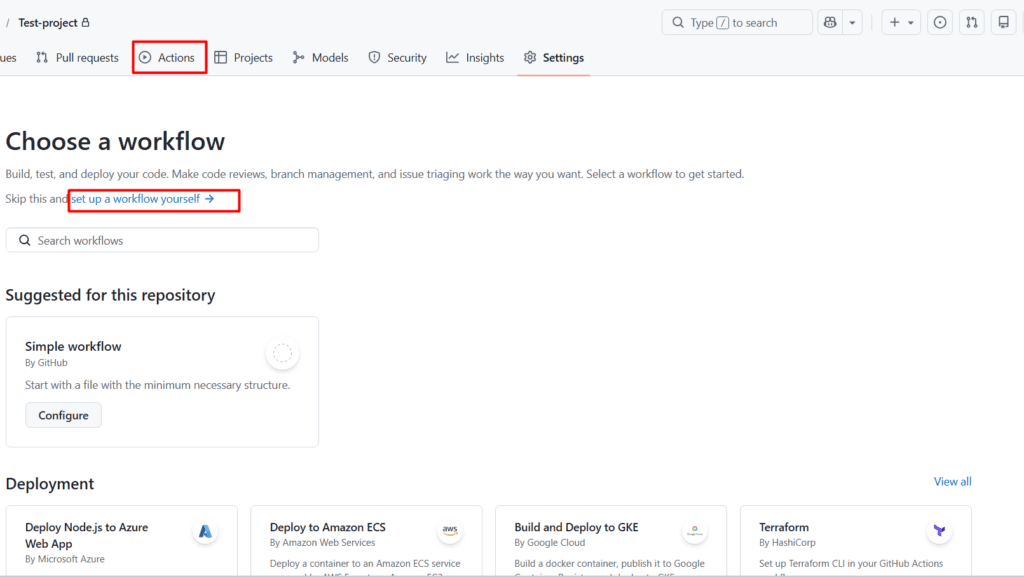Click View all for Deployment
The image size is (1024, 577).
[952, 482]
